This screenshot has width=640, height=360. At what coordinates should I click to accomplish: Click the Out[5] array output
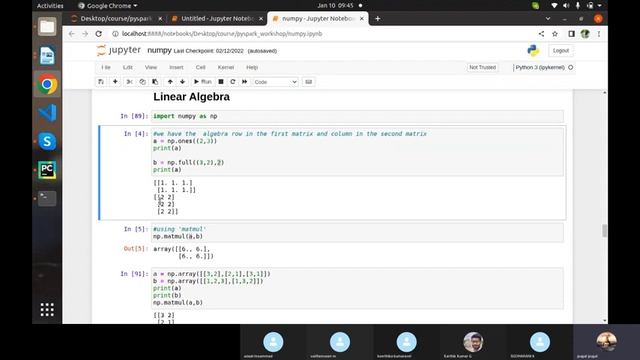(x=183, y=253)
